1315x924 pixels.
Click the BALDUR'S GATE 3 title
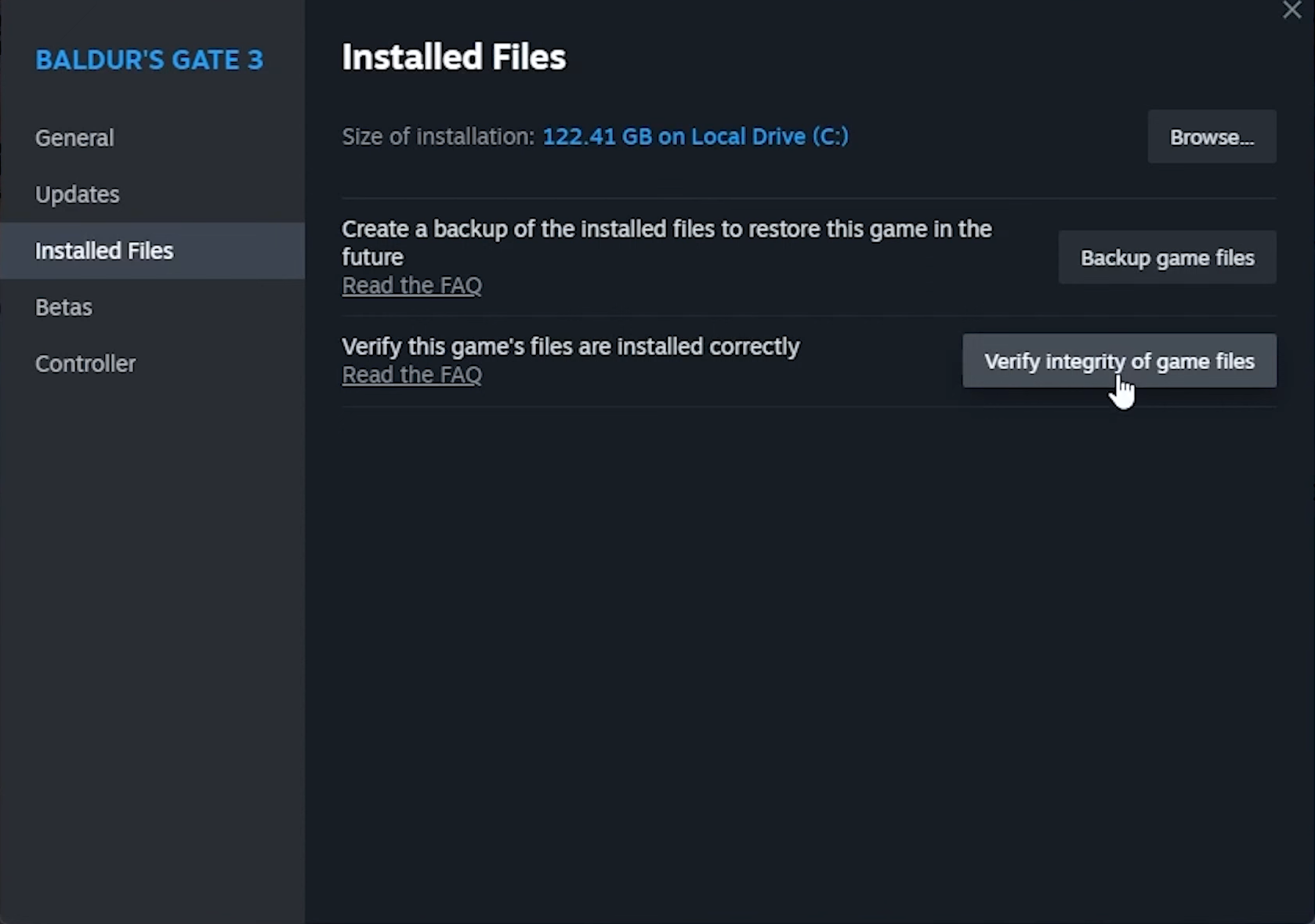(150, 60)
